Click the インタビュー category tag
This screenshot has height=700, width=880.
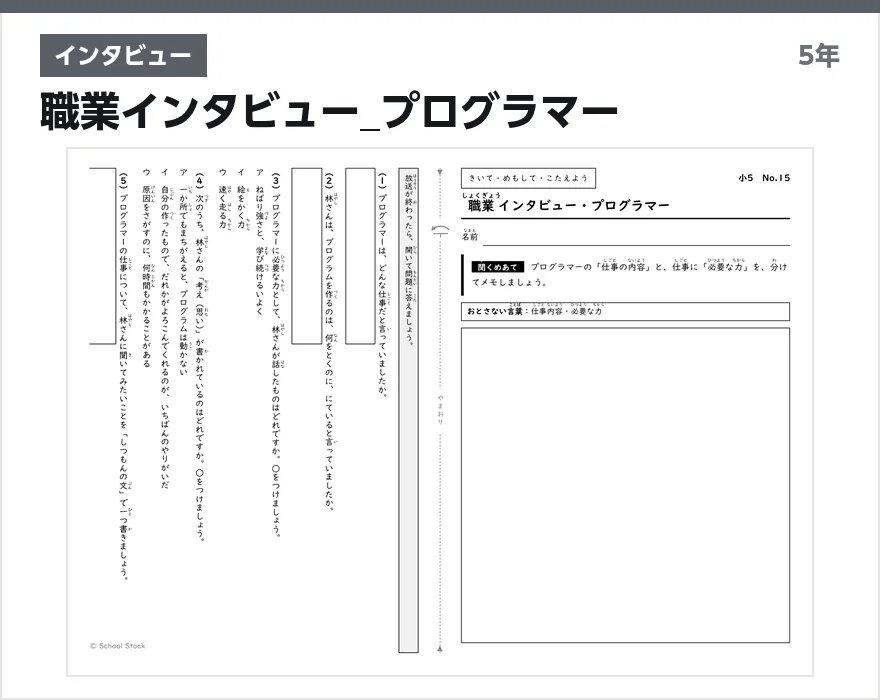(x=123, y=55)
